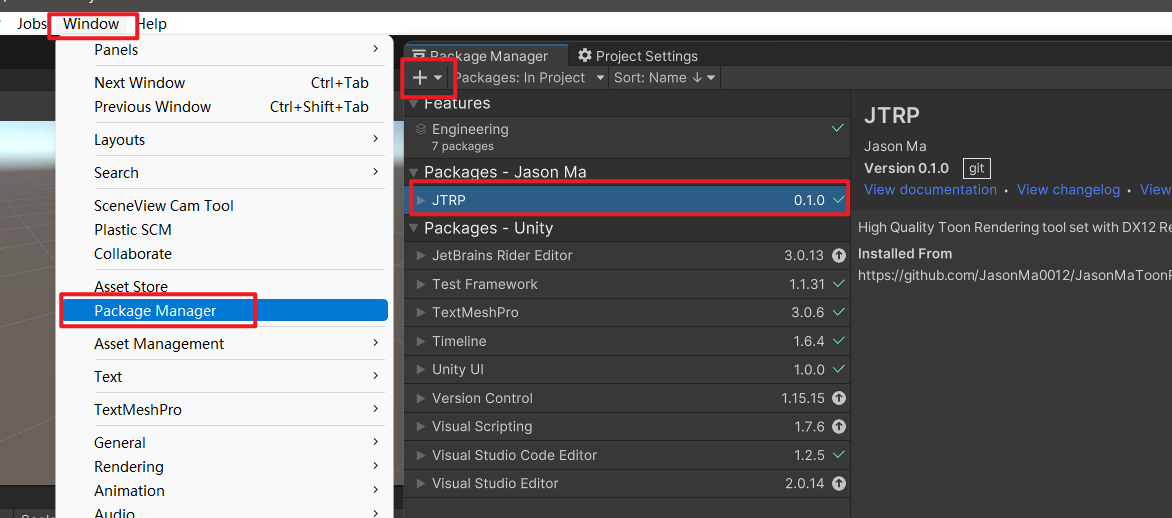Click the Jason Ma author name
Image resolution: width=1172 pixels, height=518 pixels.
(895, 147)
